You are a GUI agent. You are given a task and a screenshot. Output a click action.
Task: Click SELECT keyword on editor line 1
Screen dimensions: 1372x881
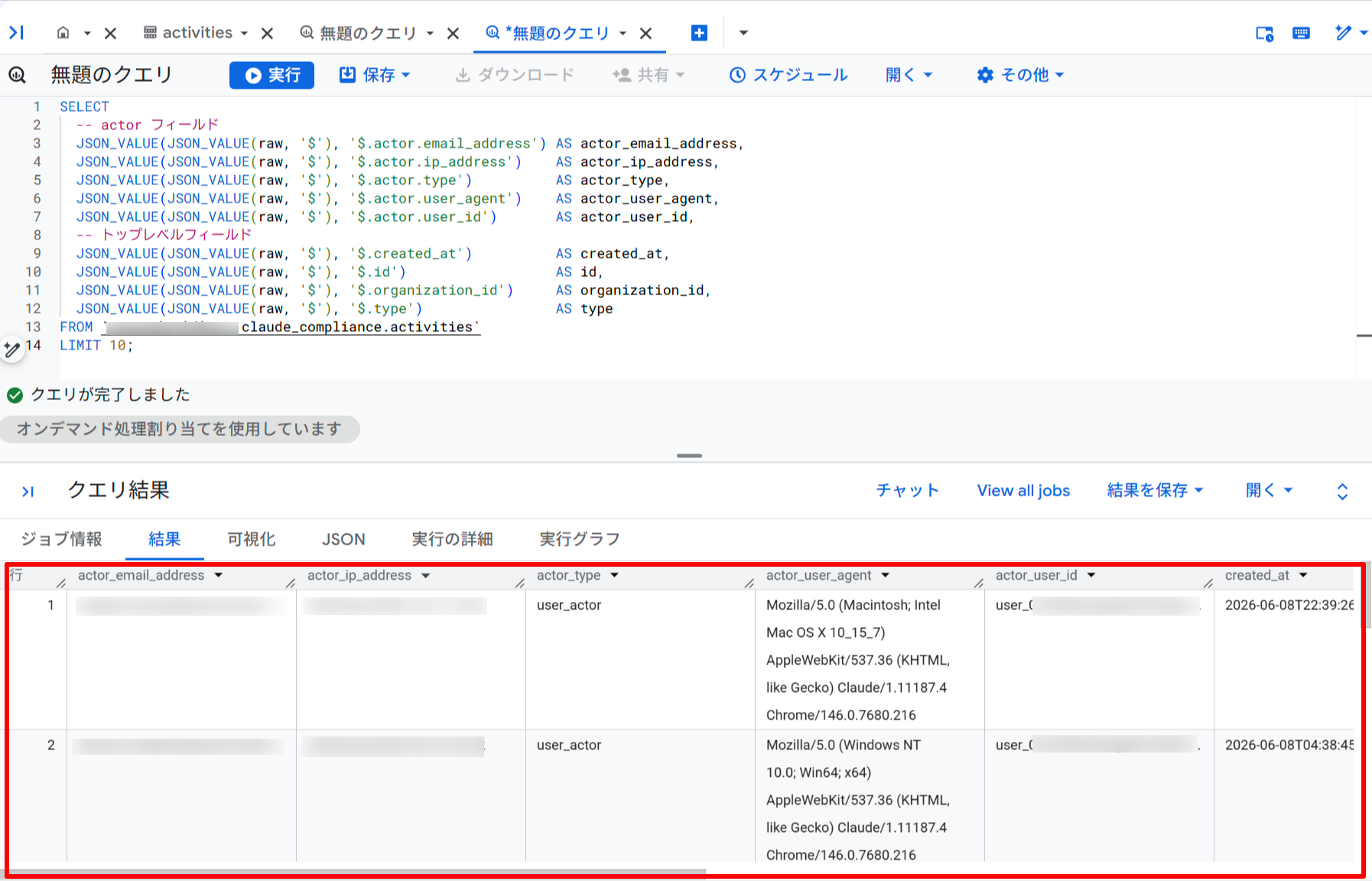pos(84,107)
